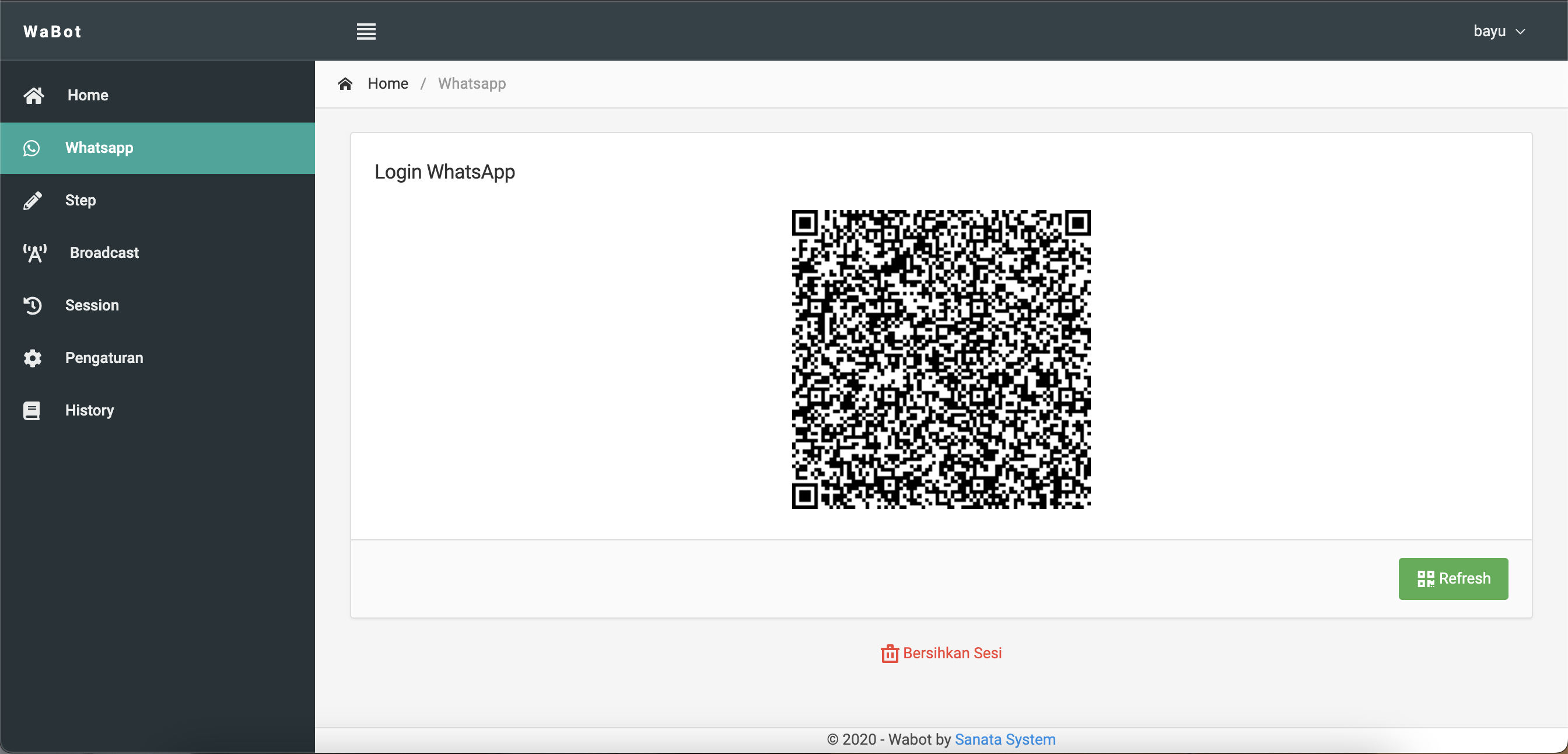Click the Session history clock icon

point(32,305)
